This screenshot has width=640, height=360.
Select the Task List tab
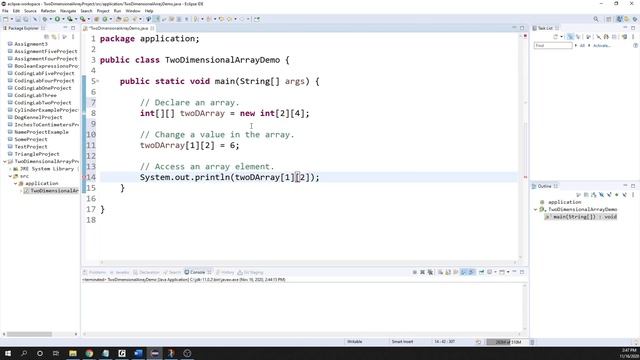coord(545,28)
